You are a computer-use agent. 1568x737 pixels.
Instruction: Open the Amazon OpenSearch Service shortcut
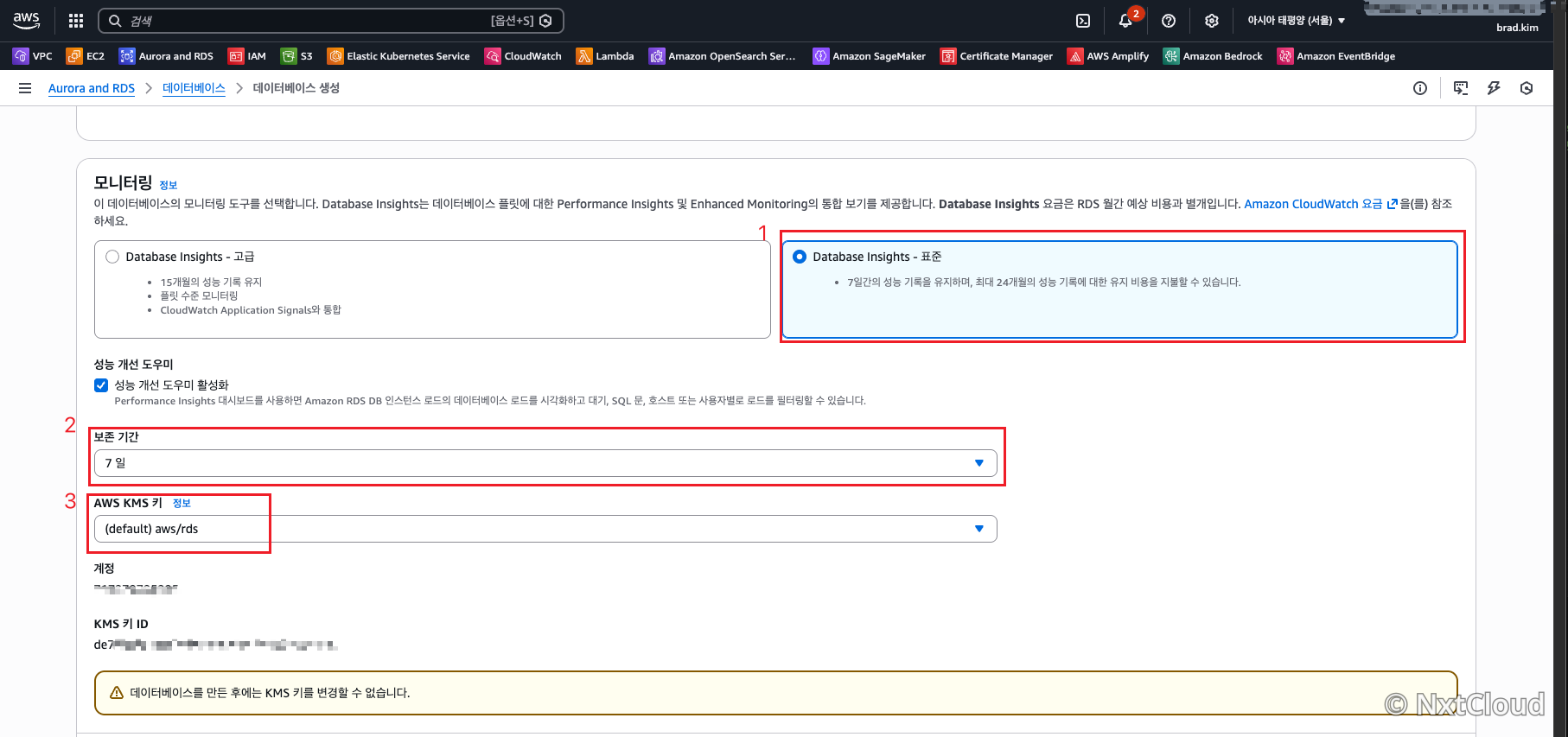pos(723,56)
